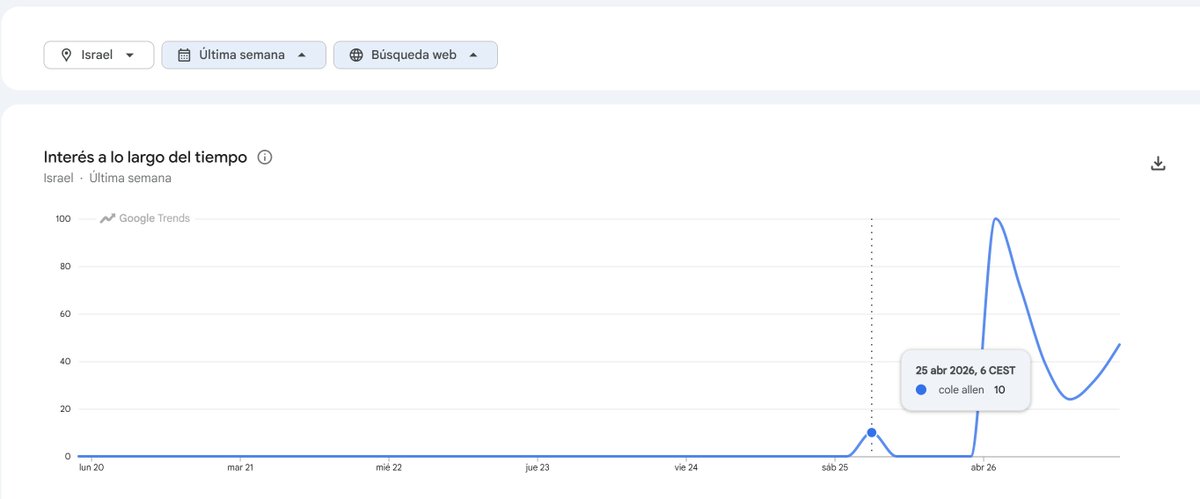Open the Búsqueda web search type dropdown

click(x=415, y=55)
